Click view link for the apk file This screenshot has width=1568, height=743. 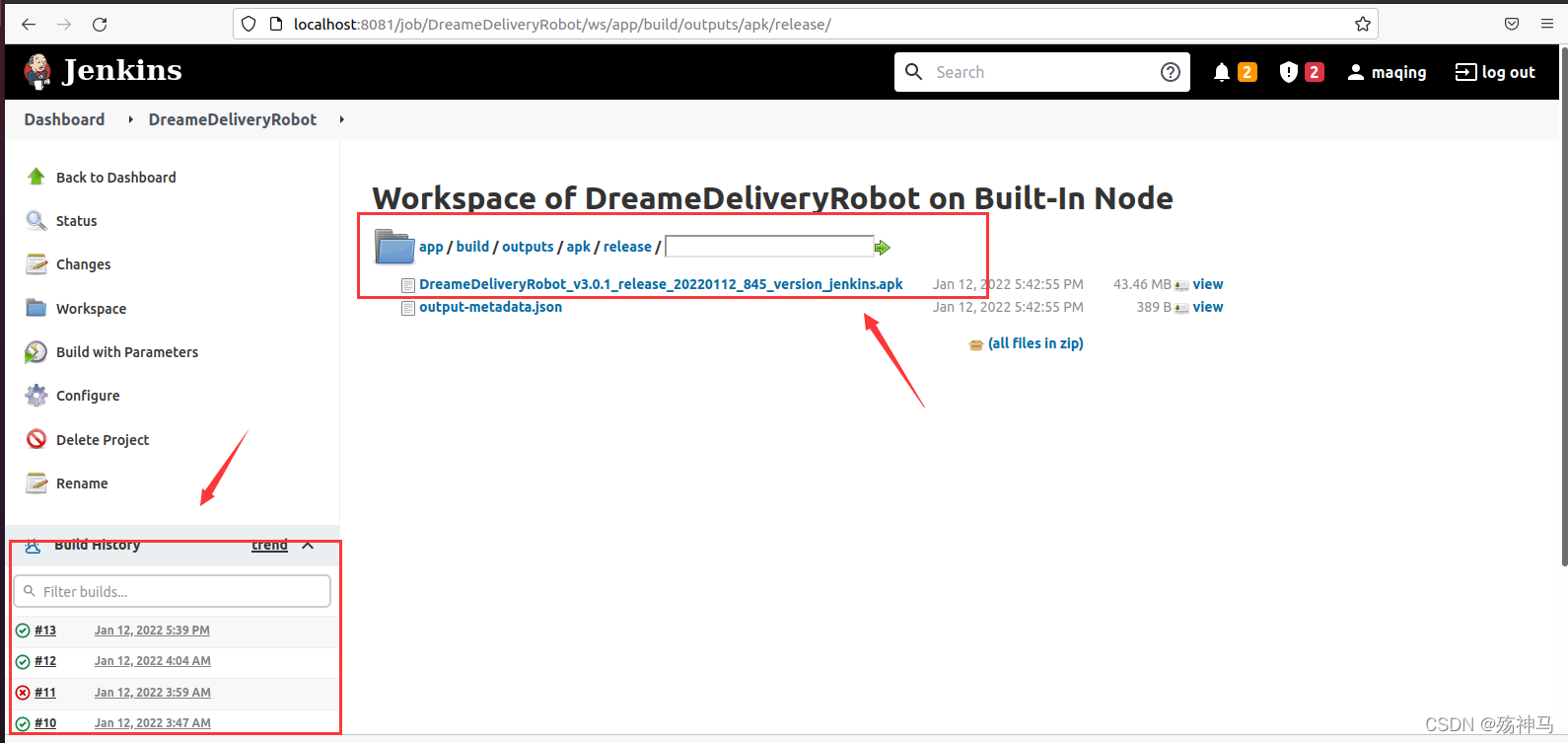(1207, 284)
